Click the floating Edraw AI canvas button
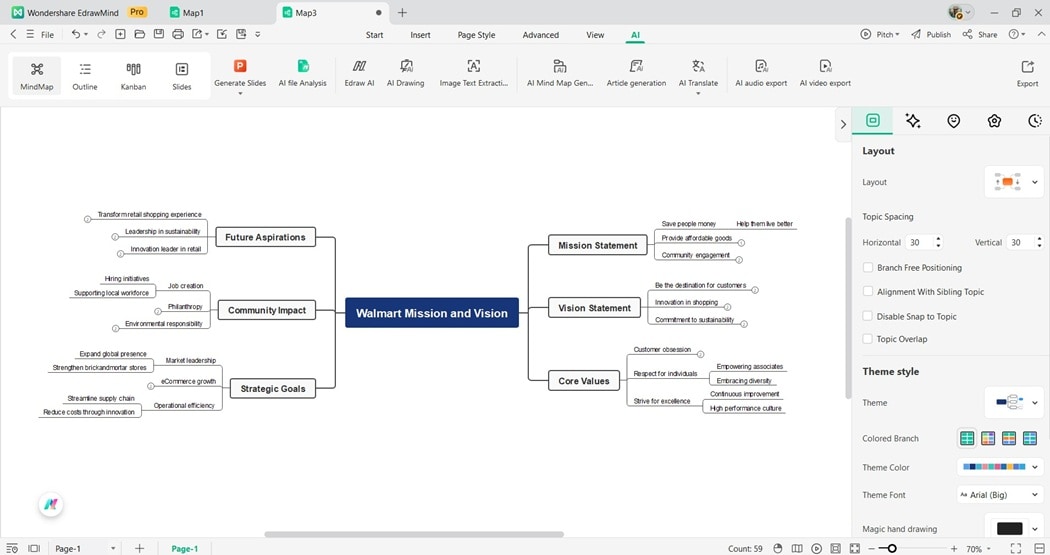The image size is (1050, 555). point(51,504)
